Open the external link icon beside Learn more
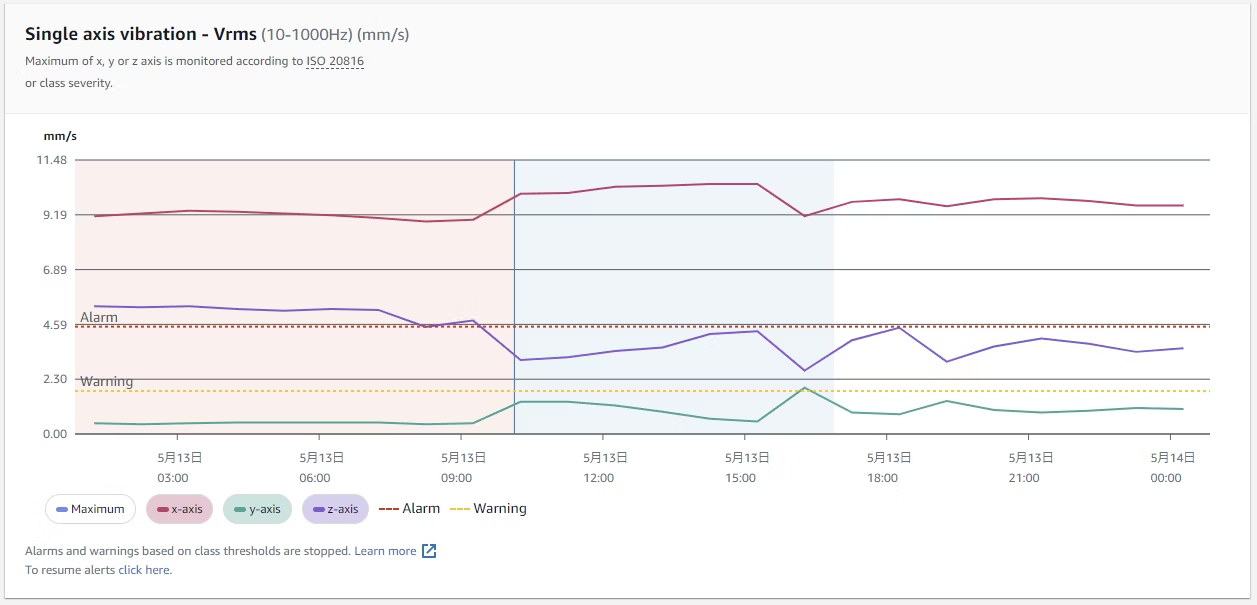The width and height of the screenshot is (1257, 605). click(x=429, y=551)
